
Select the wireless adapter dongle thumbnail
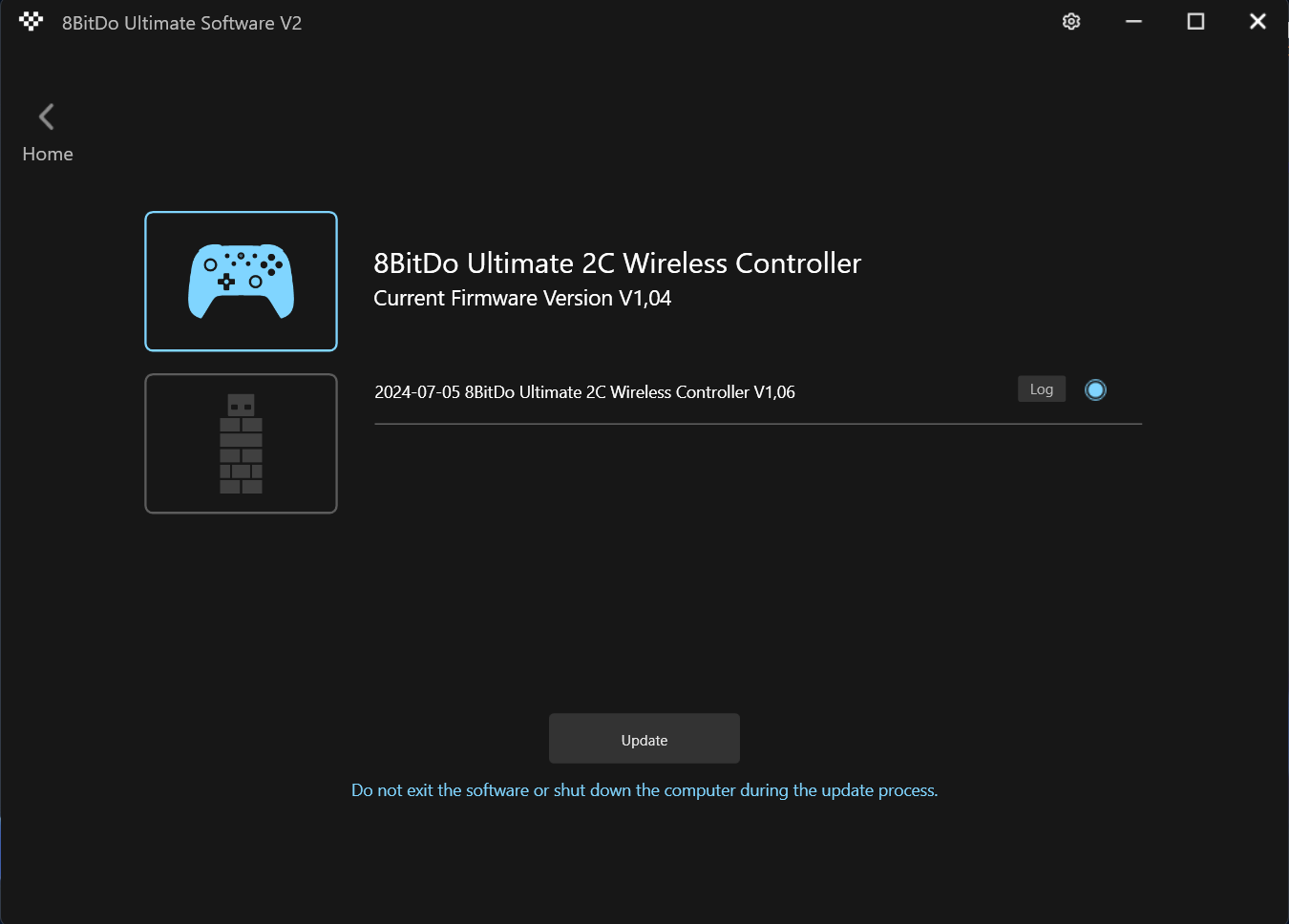(x=241, y=444)
